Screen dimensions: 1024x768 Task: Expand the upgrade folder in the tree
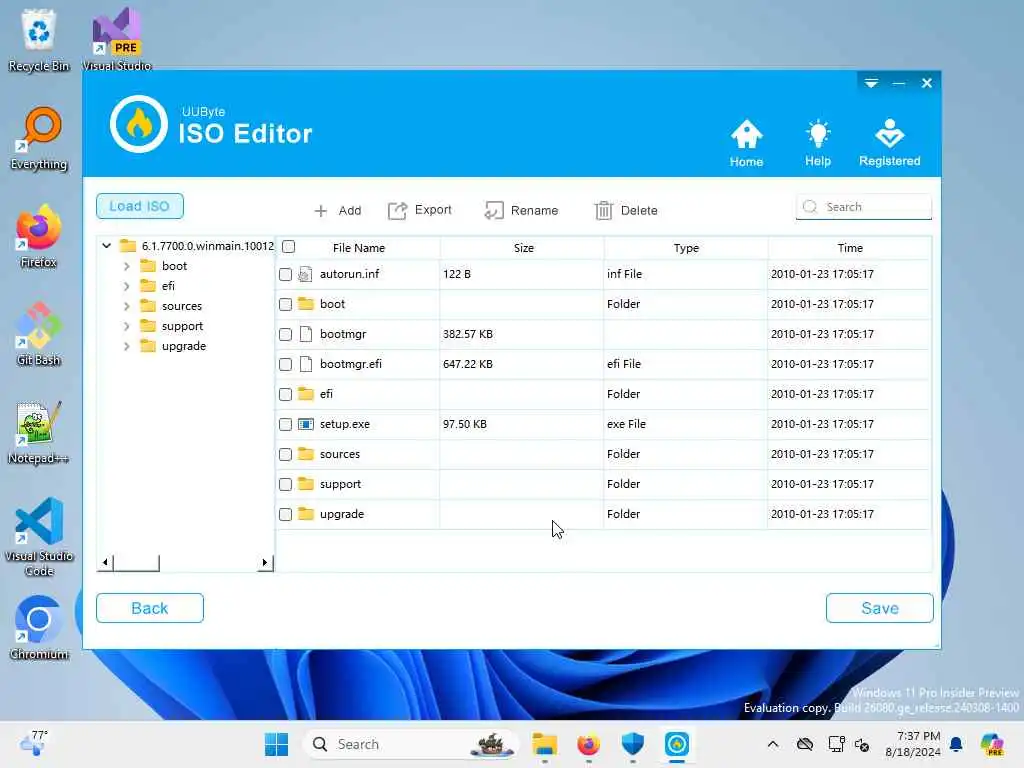click(x=127, y=347)
